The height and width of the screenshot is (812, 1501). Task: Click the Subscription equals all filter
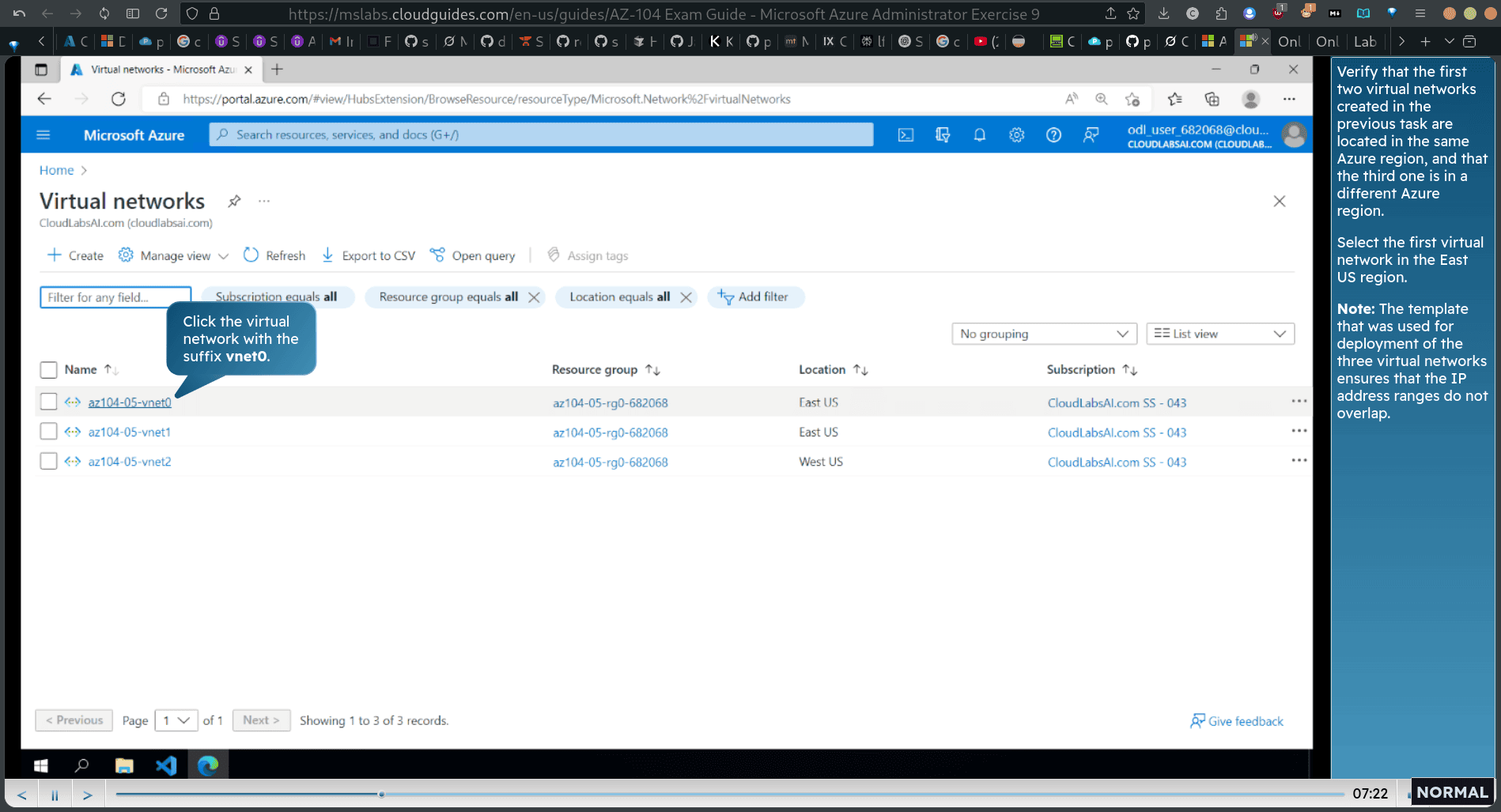[x=277, y=296]
